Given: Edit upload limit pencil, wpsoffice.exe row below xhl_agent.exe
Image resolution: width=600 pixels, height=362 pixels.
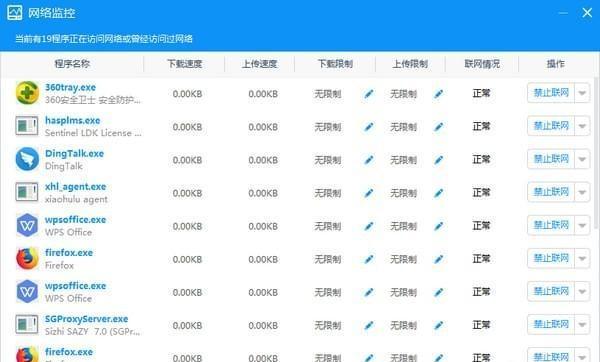Looking at the screenshot, I should tap(439, 226).
